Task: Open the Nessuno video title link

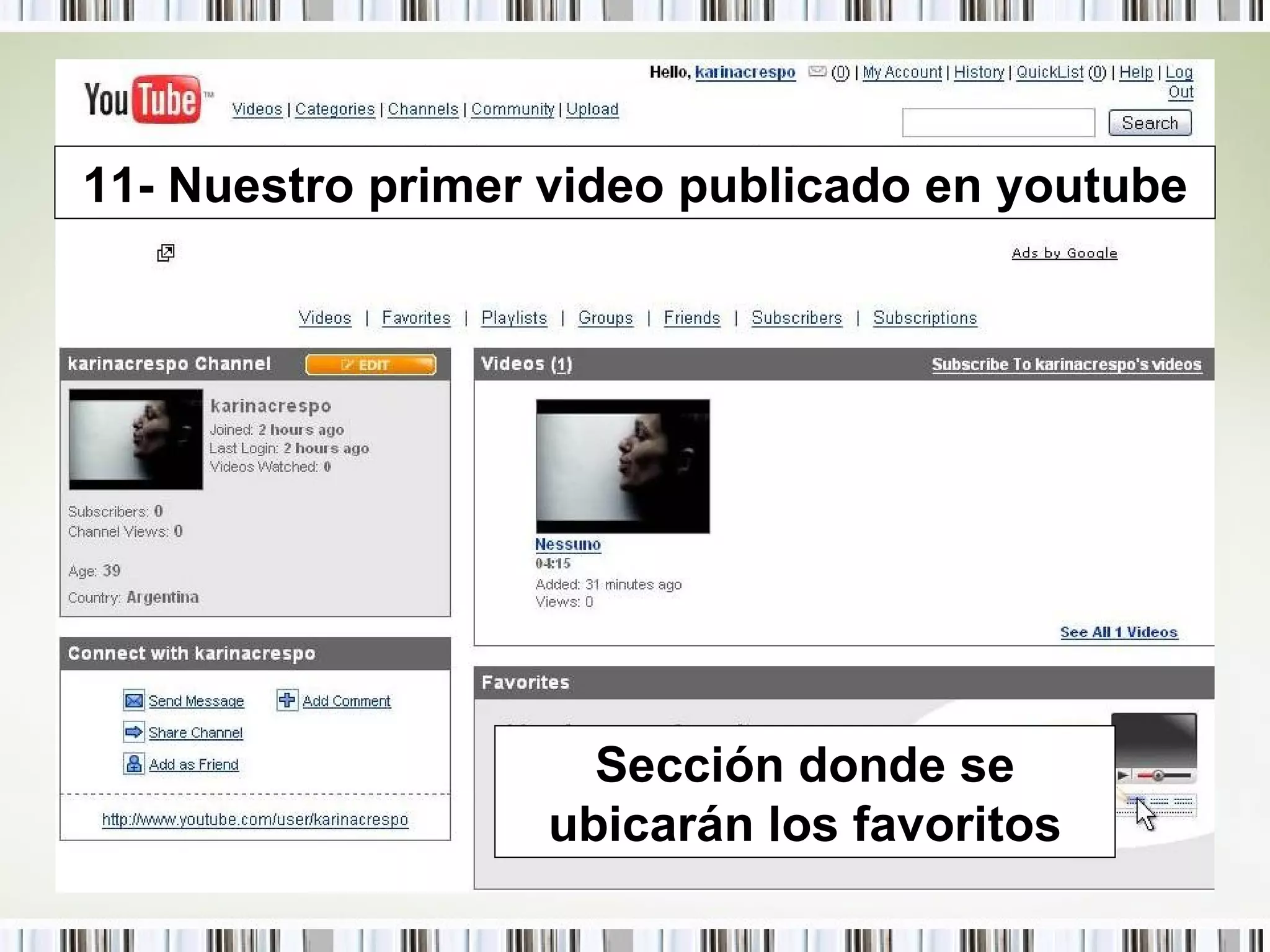Action: (x=568, y=545)
